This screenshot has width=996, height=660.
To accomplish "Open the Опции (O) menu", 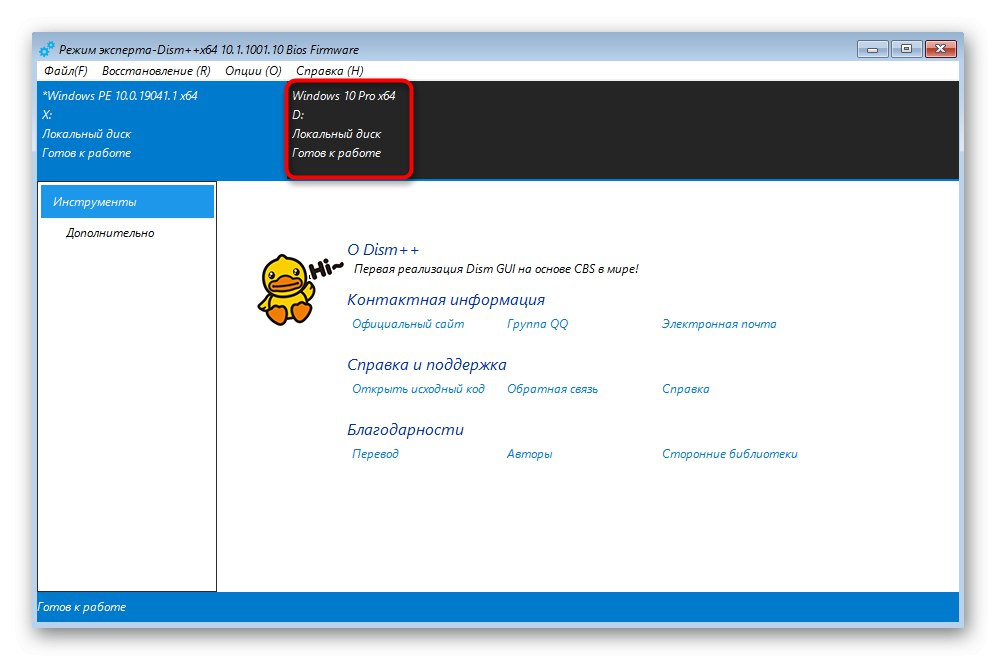I will 253,71.
